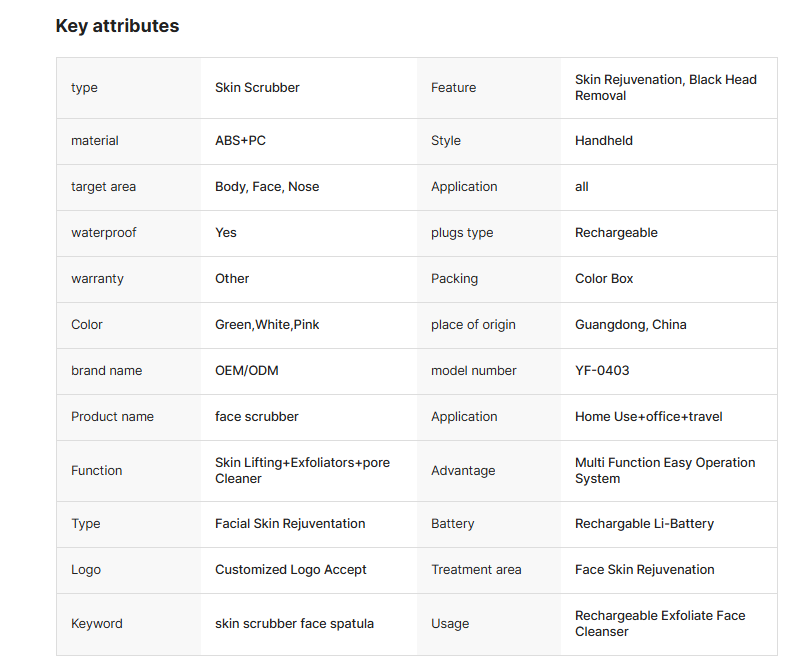The height and width of the screenshot is (671, 806).
Task: Select the "Color Box" packing value
Action: click(x=604, y=279)
